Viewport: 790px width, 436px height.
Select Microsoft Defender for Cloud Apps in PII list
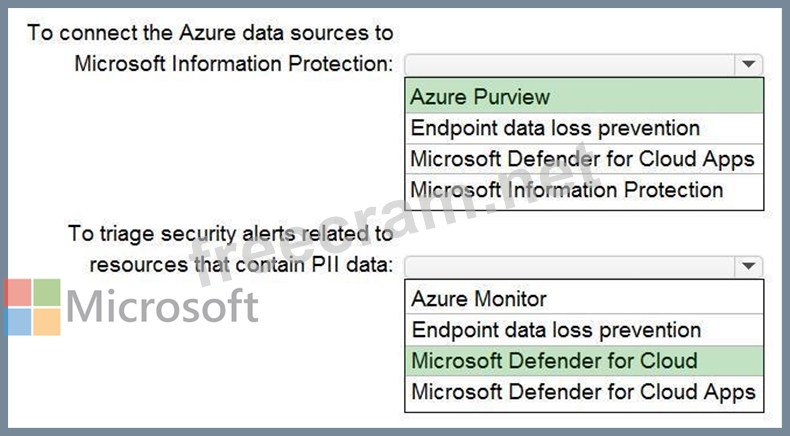(x=583, y=391)
